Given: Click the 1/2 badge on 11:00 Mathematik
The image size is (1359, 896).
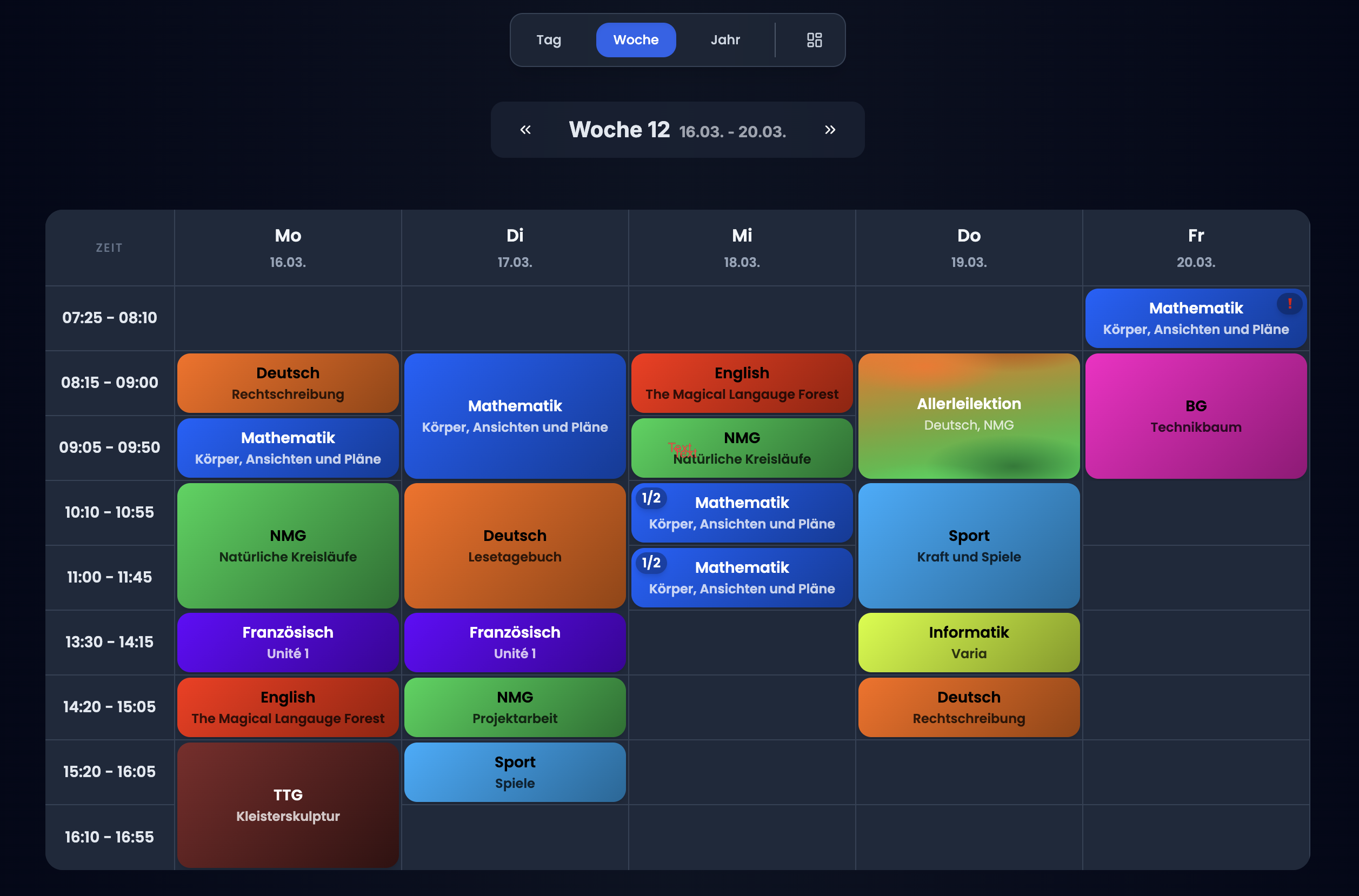Looking at the screenshot, I should 651,563.
